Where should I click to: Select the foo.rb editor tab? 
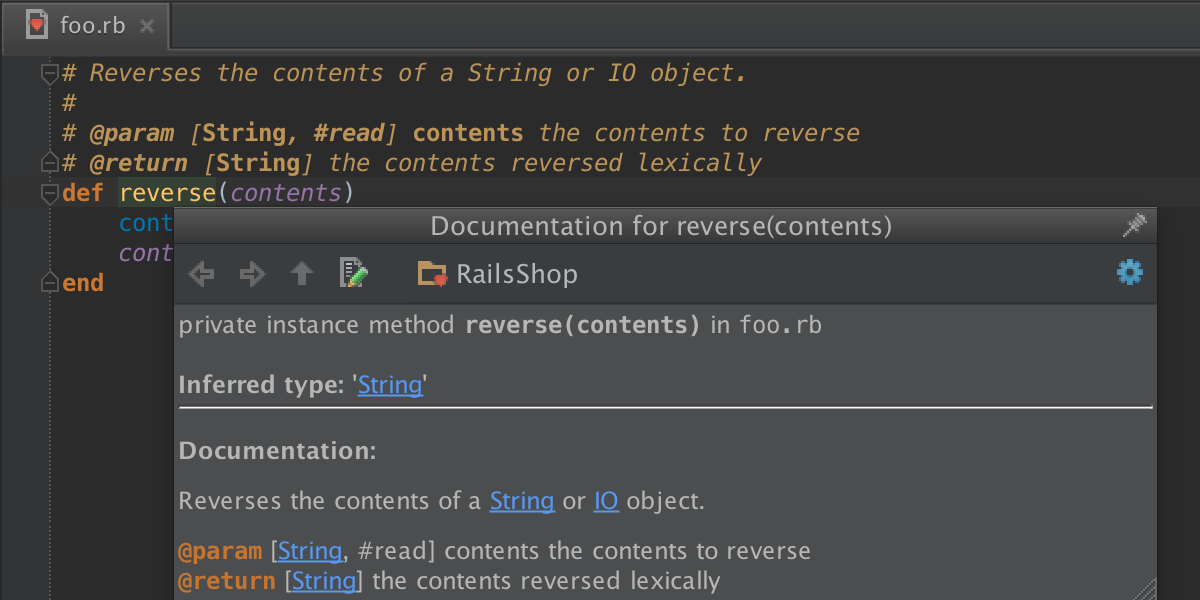pos(92,26)
